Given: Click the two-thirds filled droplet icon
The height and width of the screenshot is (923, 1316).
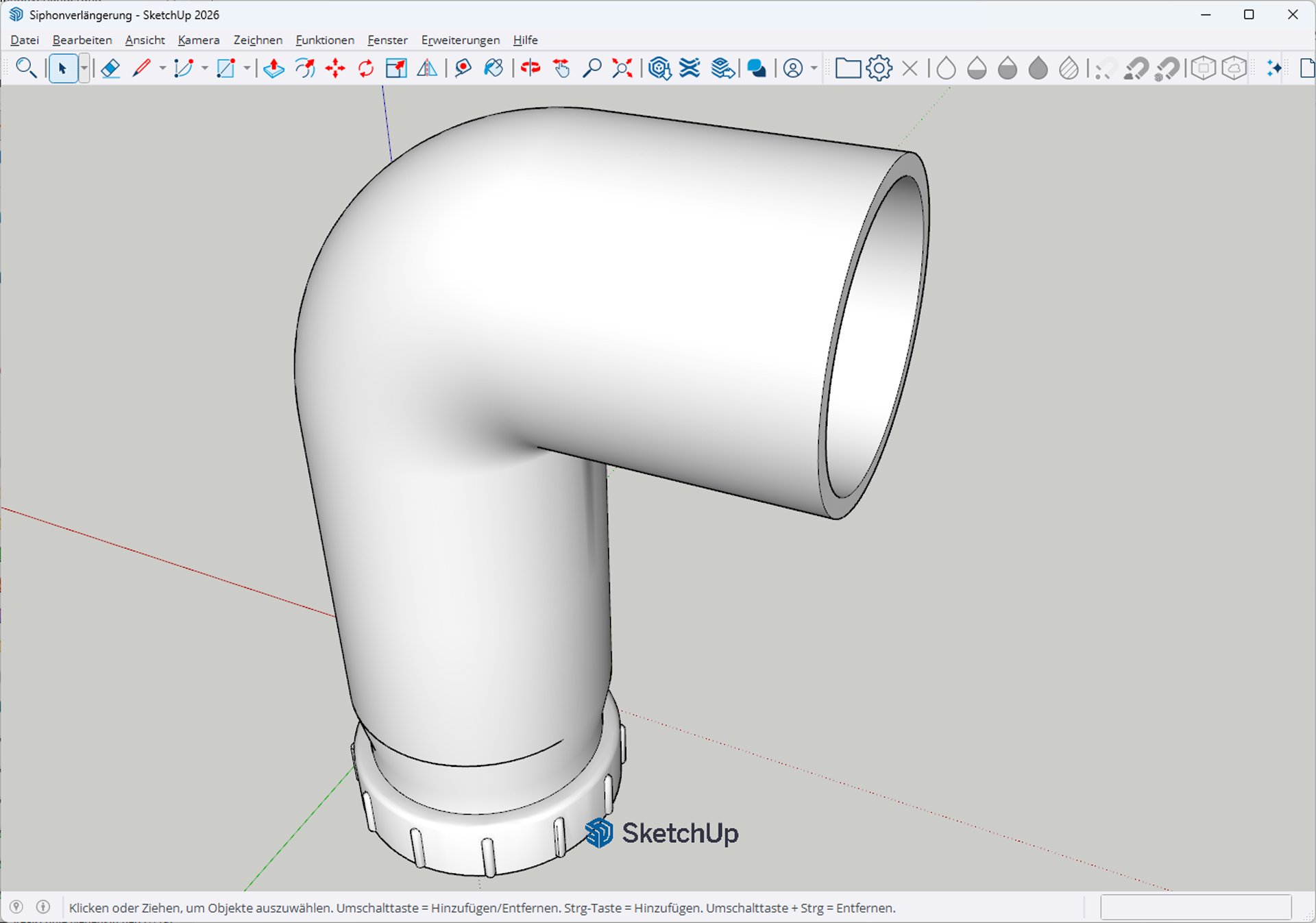Looking at the screenshot, I should tap(1008, 69).
